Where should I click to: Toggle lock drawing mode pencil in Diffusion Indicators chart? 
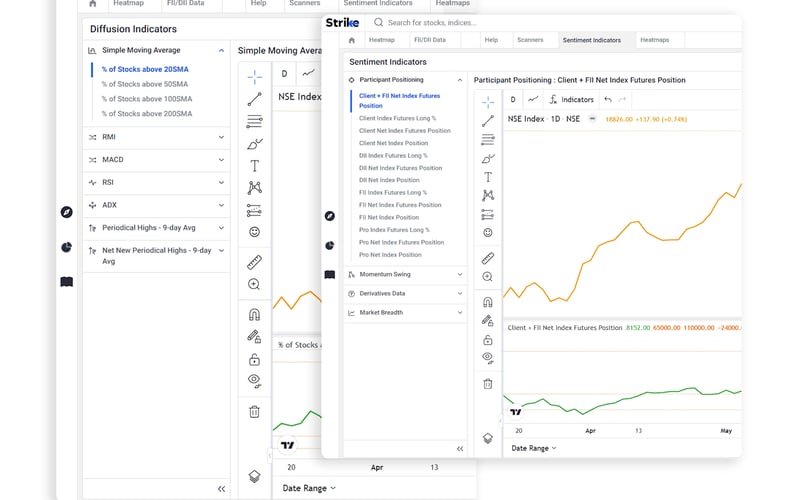click(x=255, y=337)
